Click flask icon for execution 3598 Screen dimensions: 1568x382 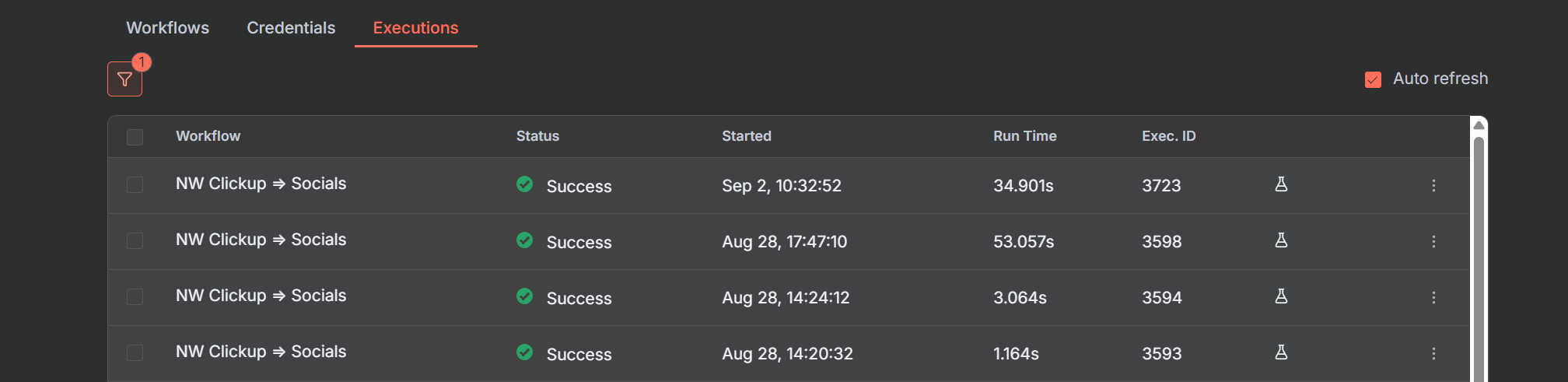coord(1281,240)
